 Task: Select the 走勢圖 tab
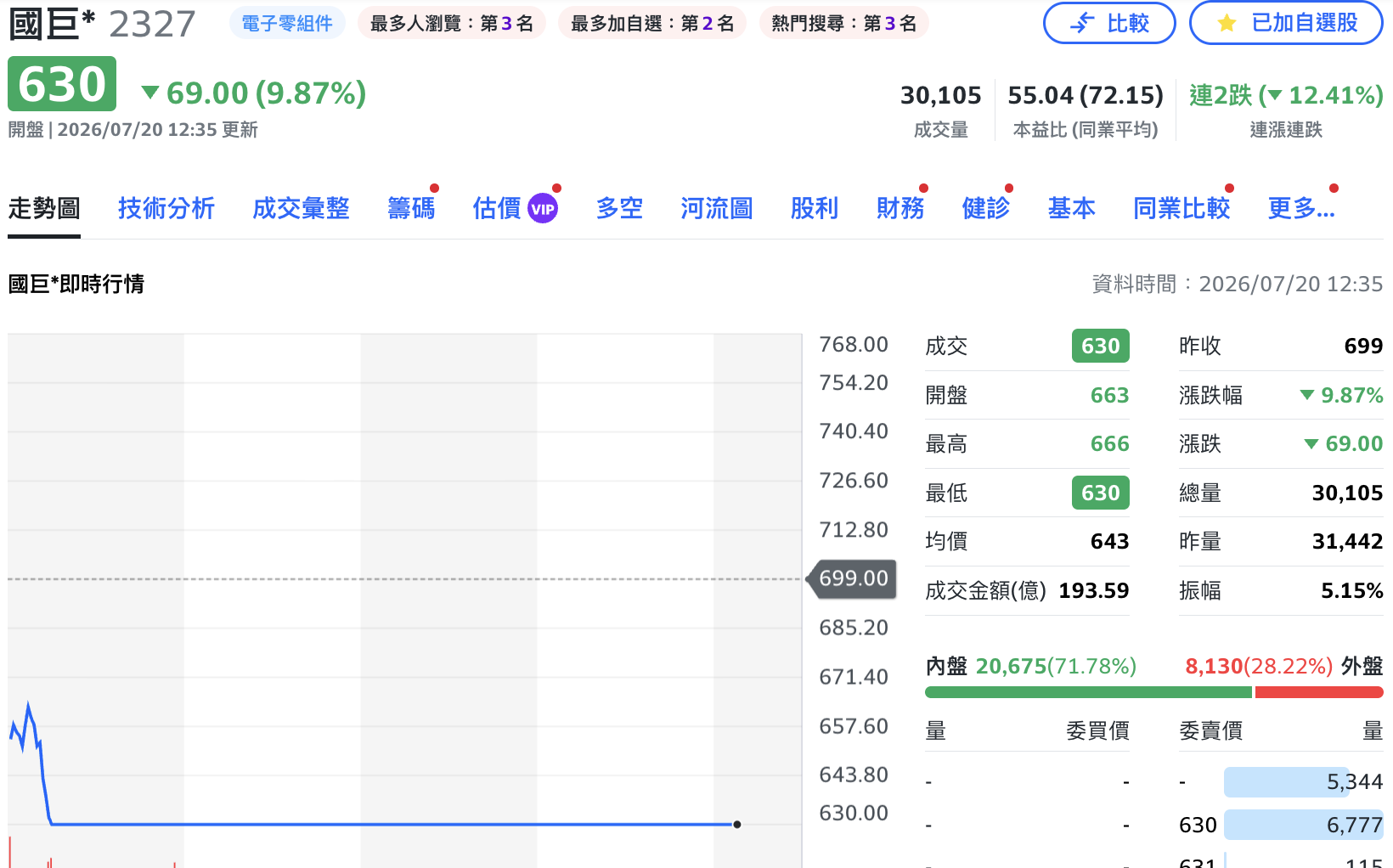click(x=44, y=208)
